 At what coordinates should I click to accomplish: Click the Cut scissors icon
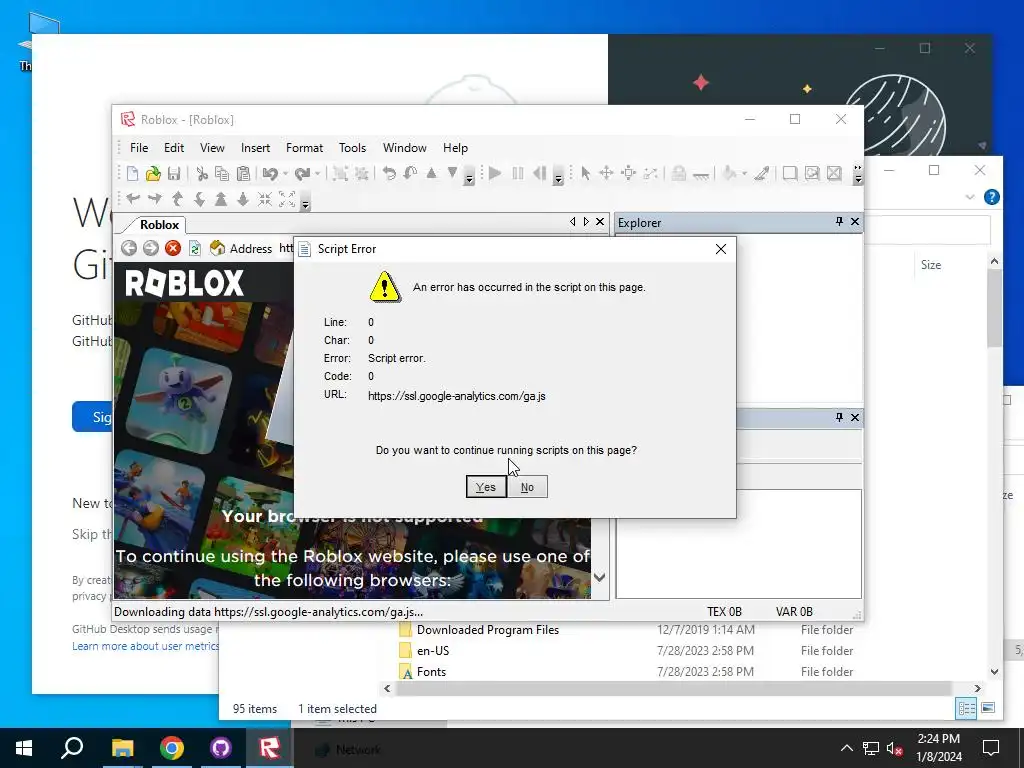point(202,174)
